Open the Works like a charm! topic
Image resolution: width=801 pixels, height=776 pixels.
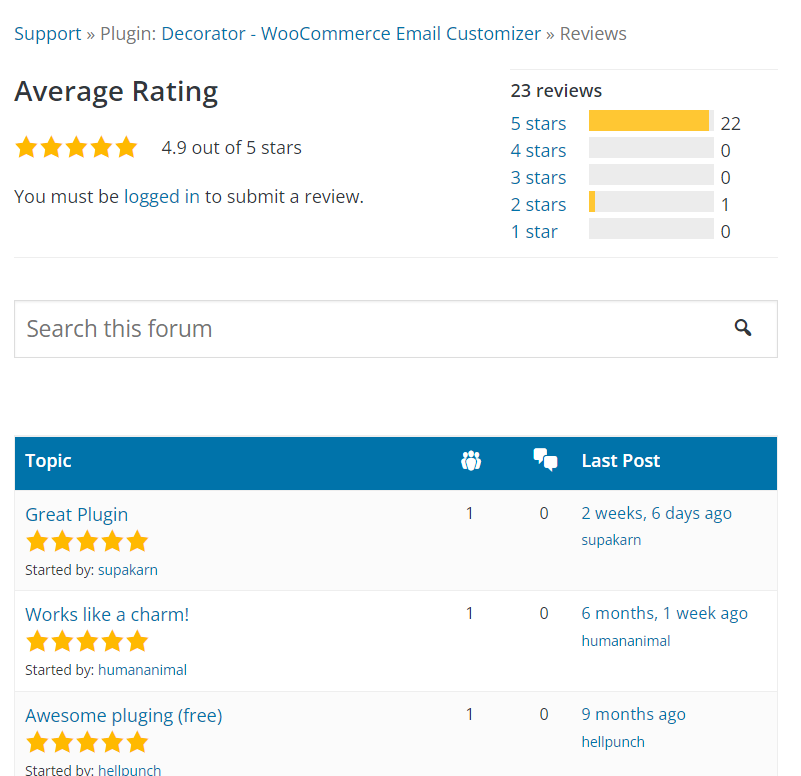point(107,615)
